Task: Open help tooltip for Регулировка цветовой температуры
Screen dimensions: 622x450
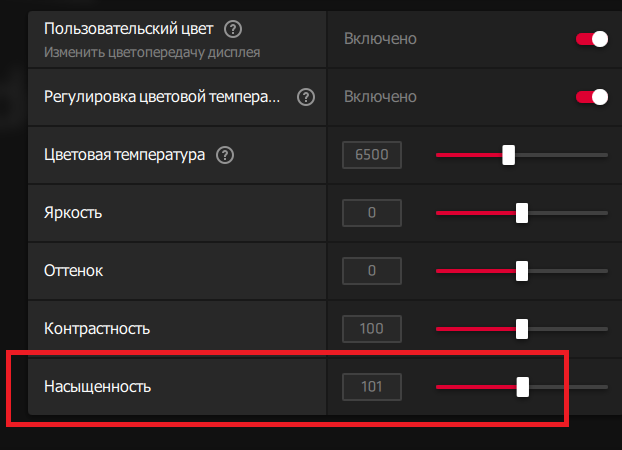Action: coord(306,97)
